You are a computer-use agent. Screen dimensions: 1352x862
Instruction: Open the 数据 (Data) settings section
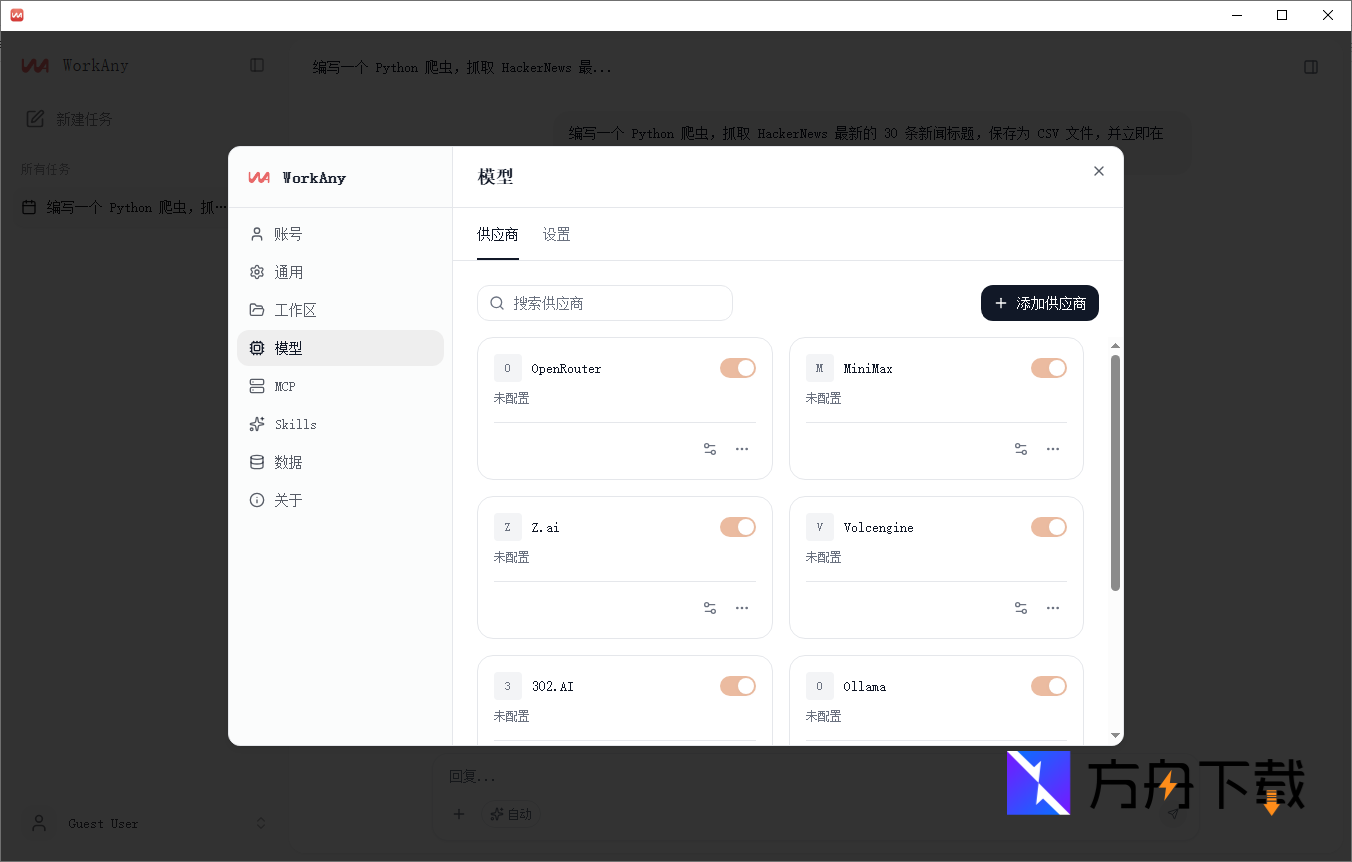coord(286,461)
